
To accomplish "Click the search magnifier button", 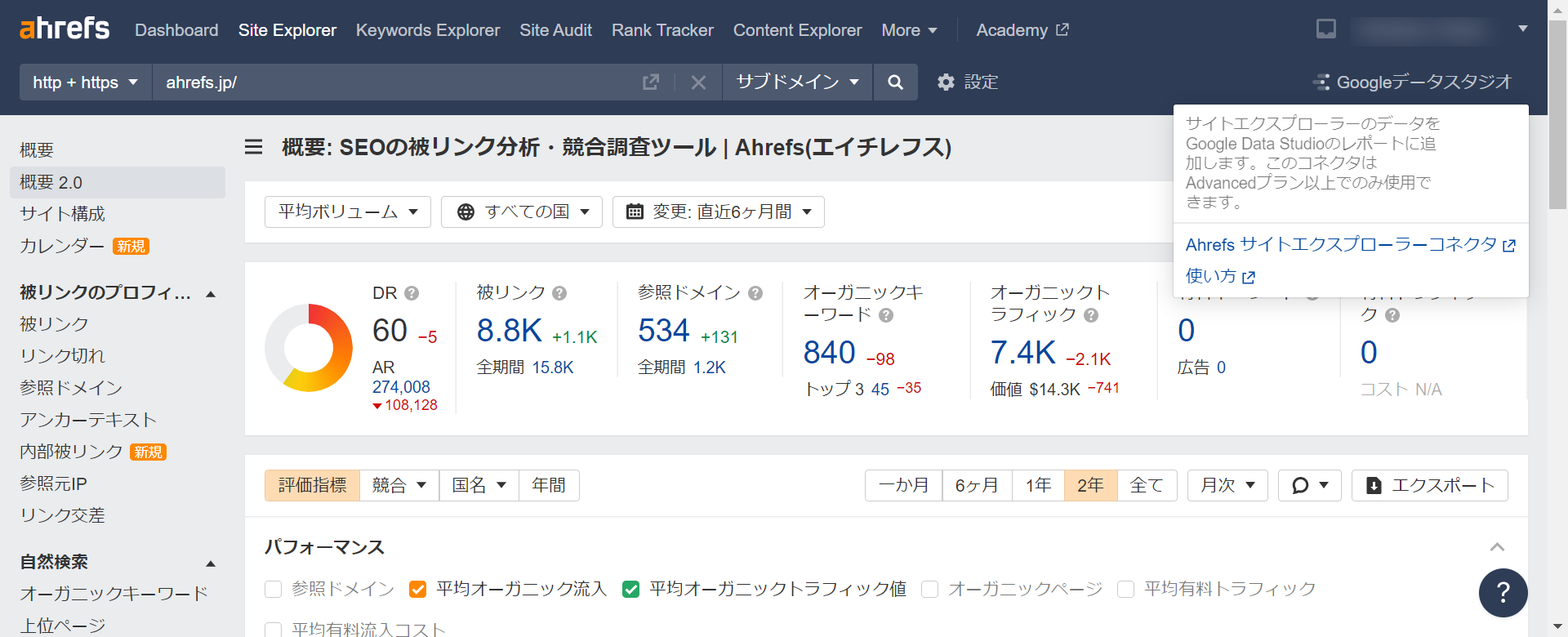I will (x=895, y=82).
